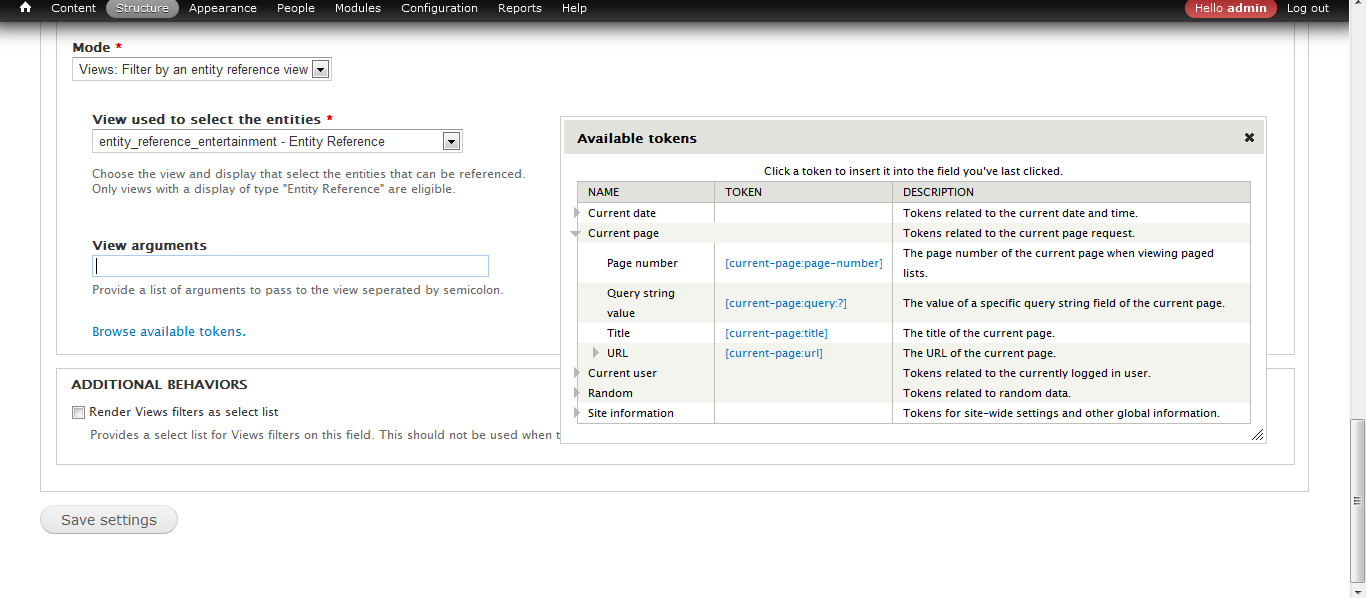Enable Render Views filters as select list
This screenshot has width=1366, height=598.
click(x=78, y=412)
